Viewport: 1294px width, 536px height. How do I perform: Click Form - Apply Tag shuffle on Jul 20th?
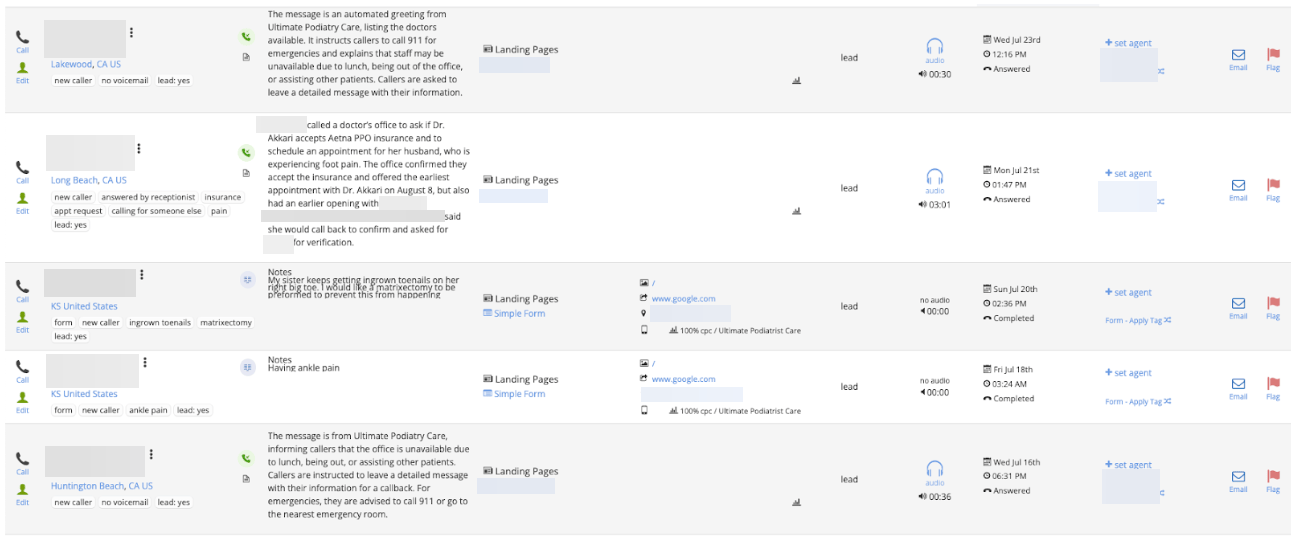[x=1138, y=321]
